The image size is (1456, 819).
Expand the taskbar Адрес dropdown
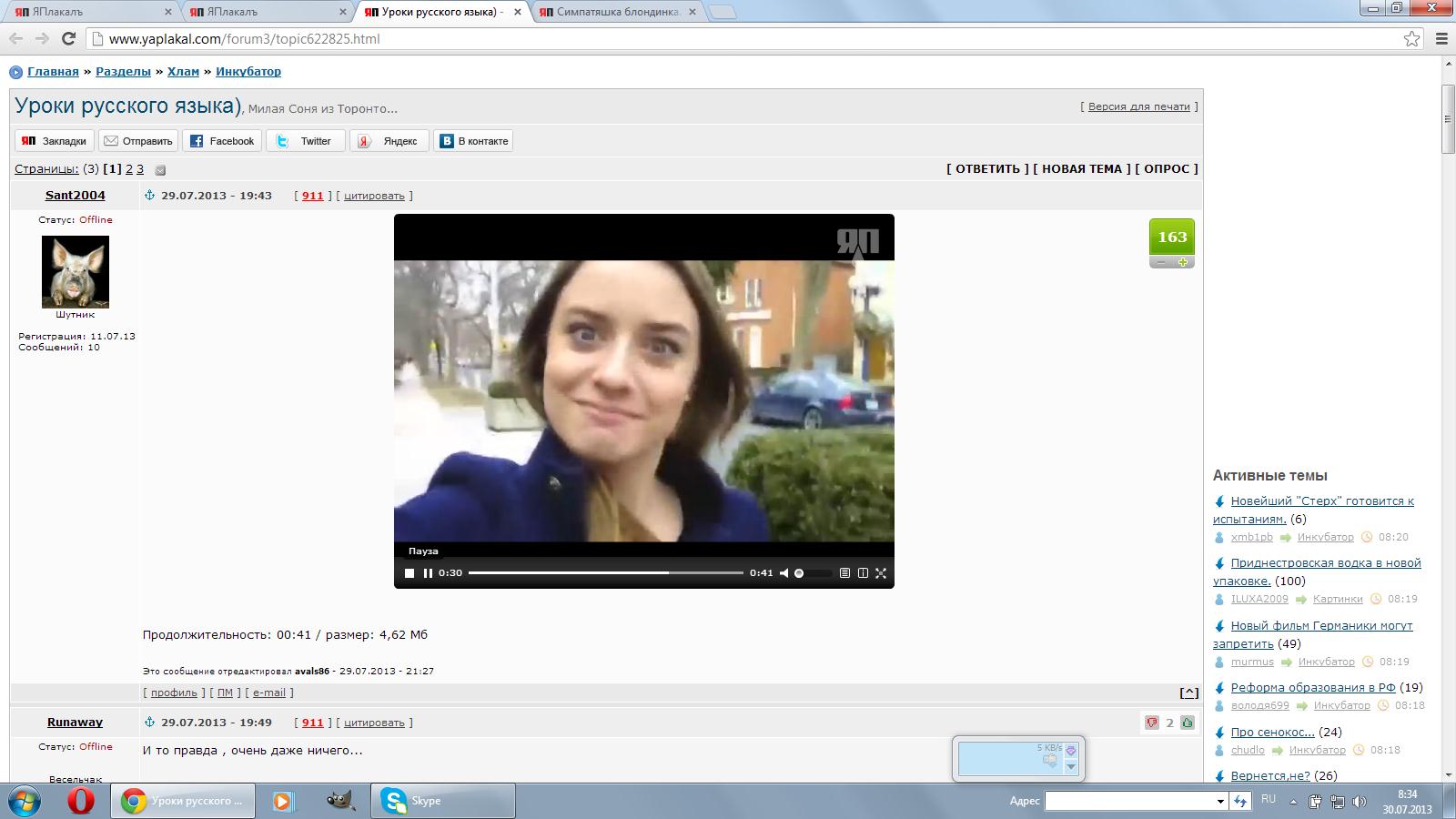point(1220,801)
